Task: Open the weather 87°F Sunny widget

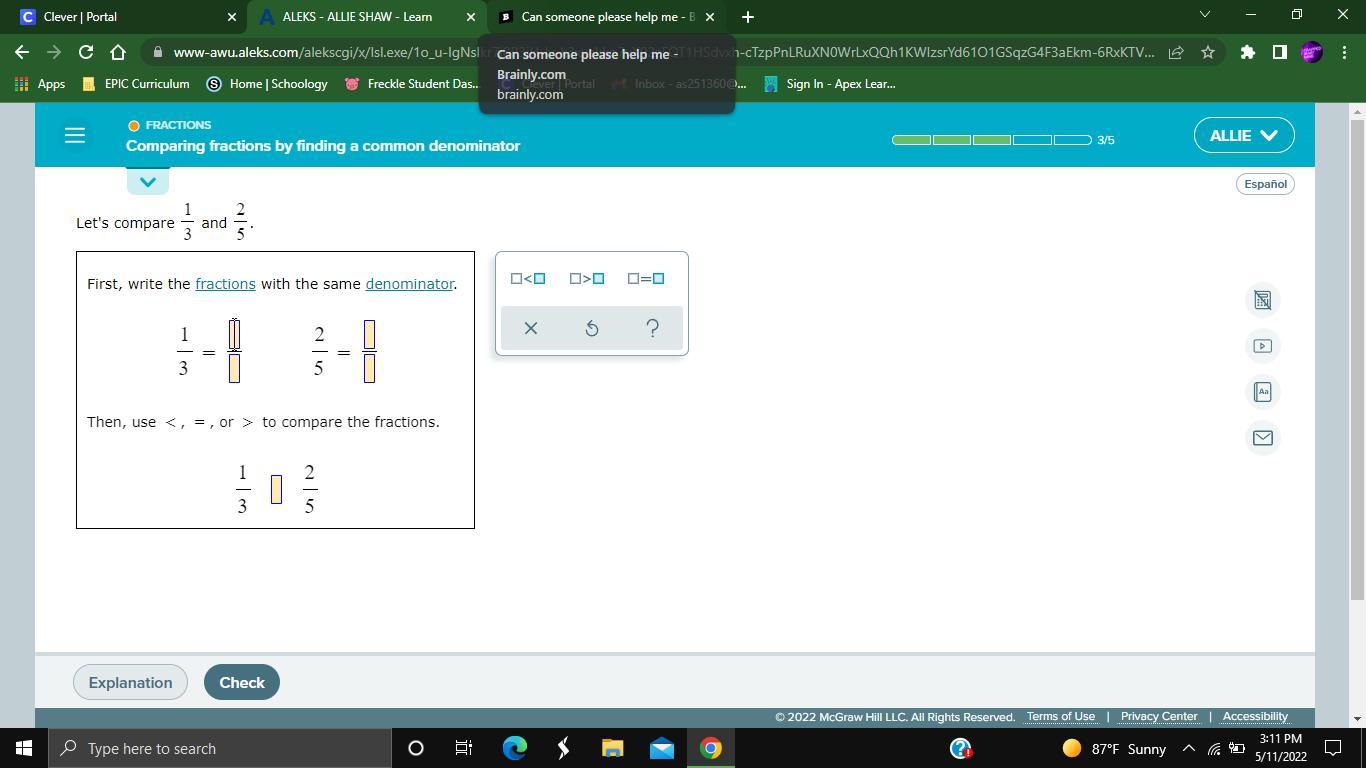Action: pyautogui.click(x=1114, y=748)
